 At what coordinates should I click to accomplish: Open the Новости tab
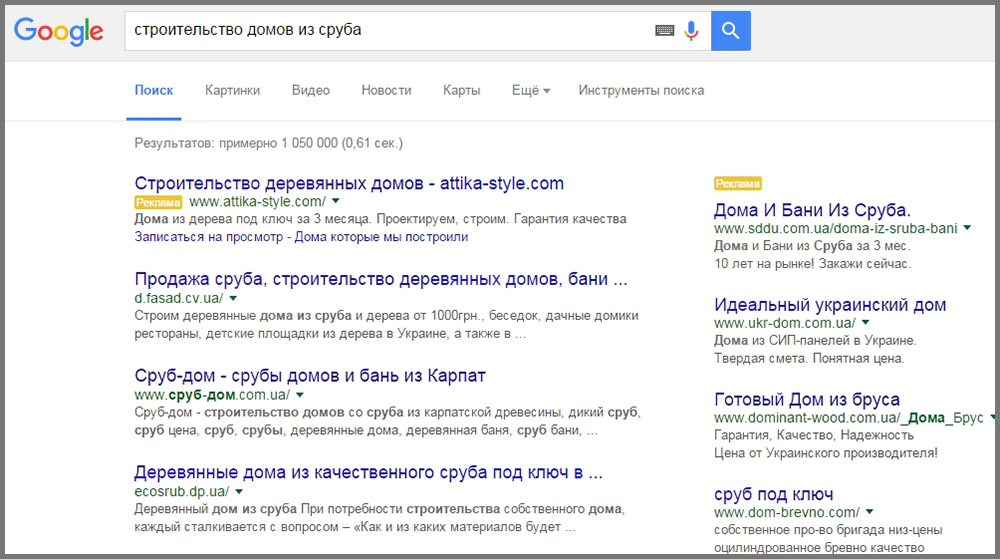click(x=386, y=90)
